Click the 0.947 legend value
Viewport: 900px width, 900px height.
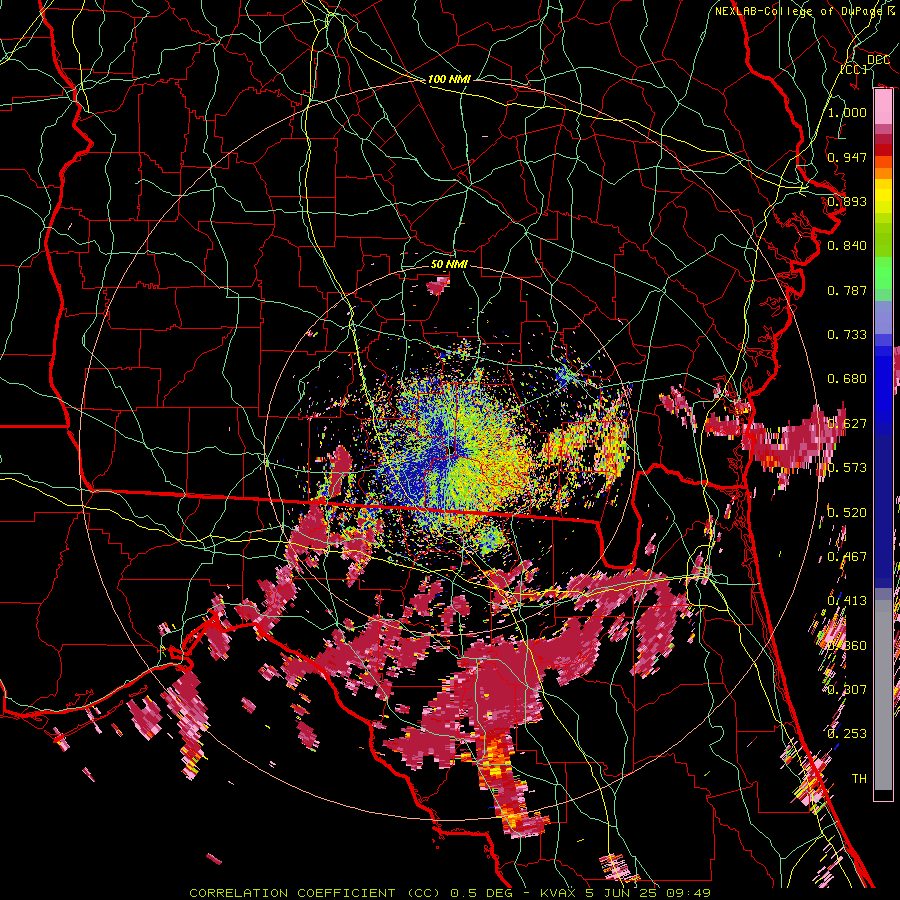click(x=847, y=157)
